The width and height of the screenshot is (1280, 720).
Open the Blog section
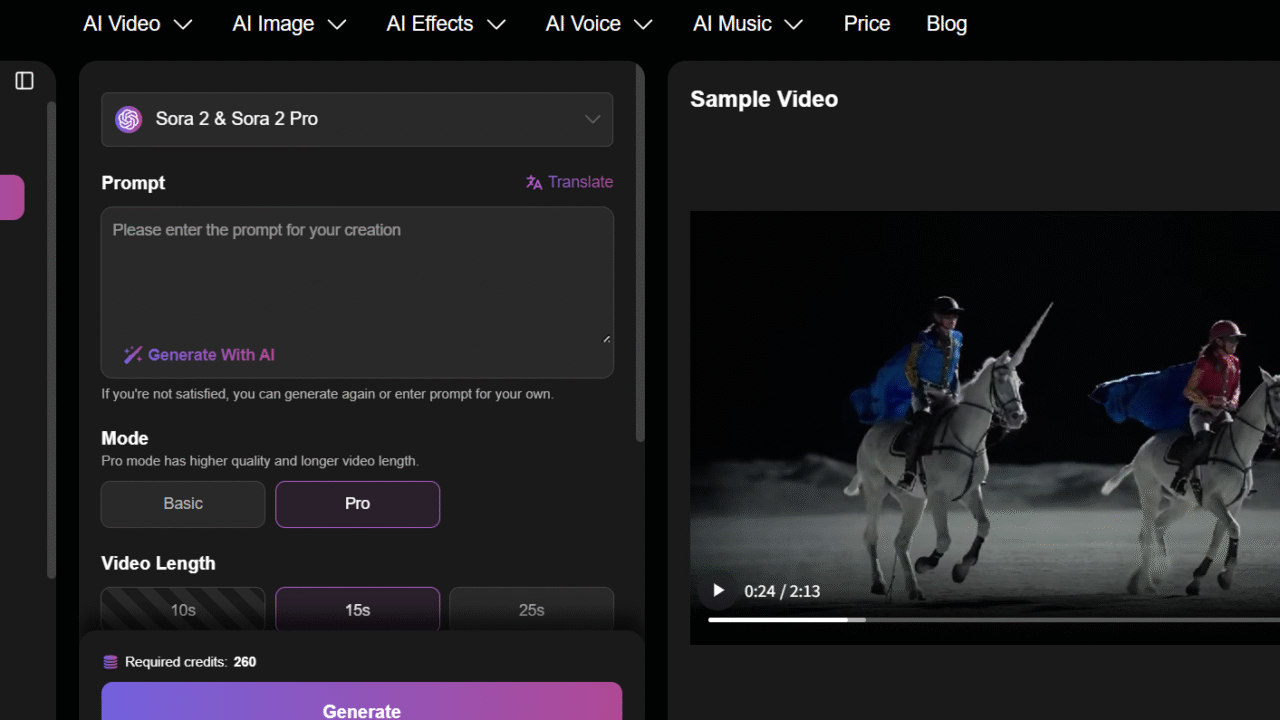click(x=946, y=23)
